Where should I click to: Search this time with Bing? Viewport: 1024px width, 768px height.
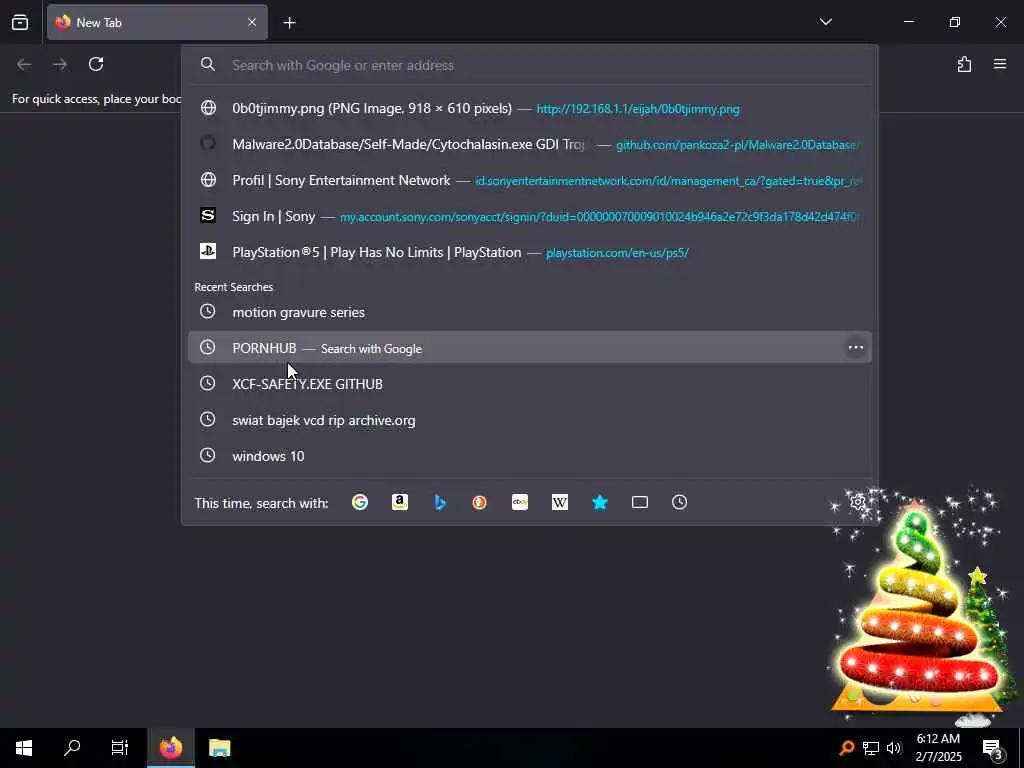(x=440, y=502)
